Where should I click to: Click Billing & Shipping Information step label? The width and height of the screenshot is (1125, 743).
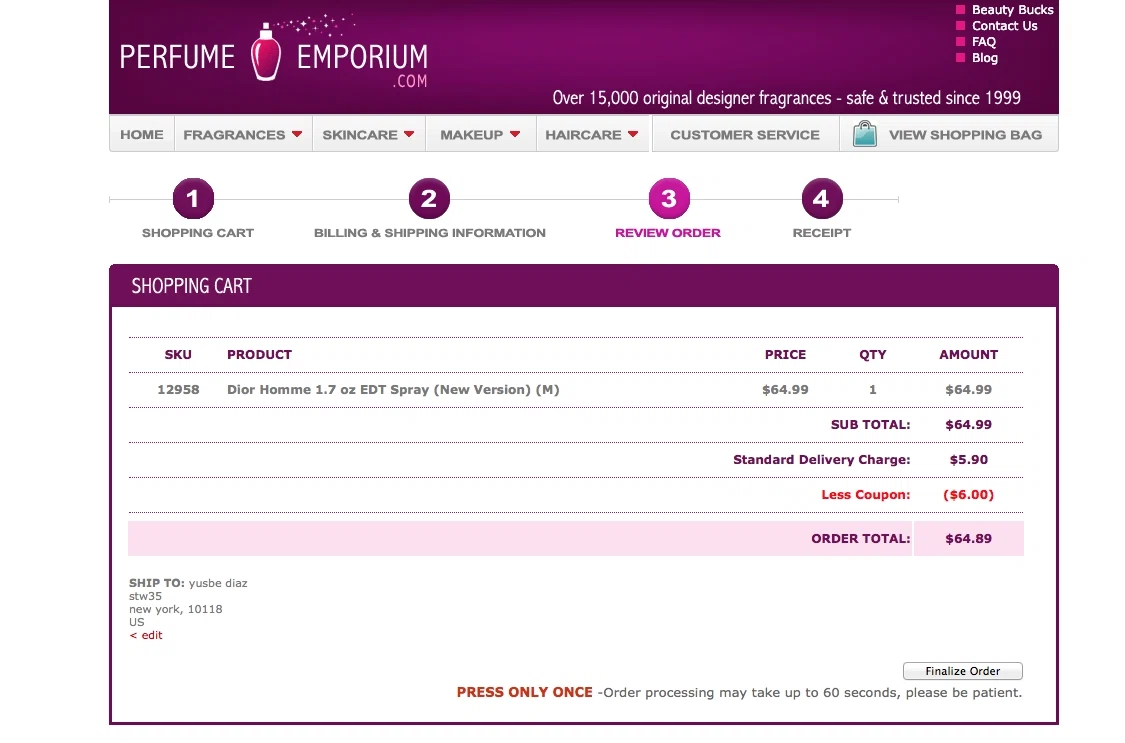point(429,232)
